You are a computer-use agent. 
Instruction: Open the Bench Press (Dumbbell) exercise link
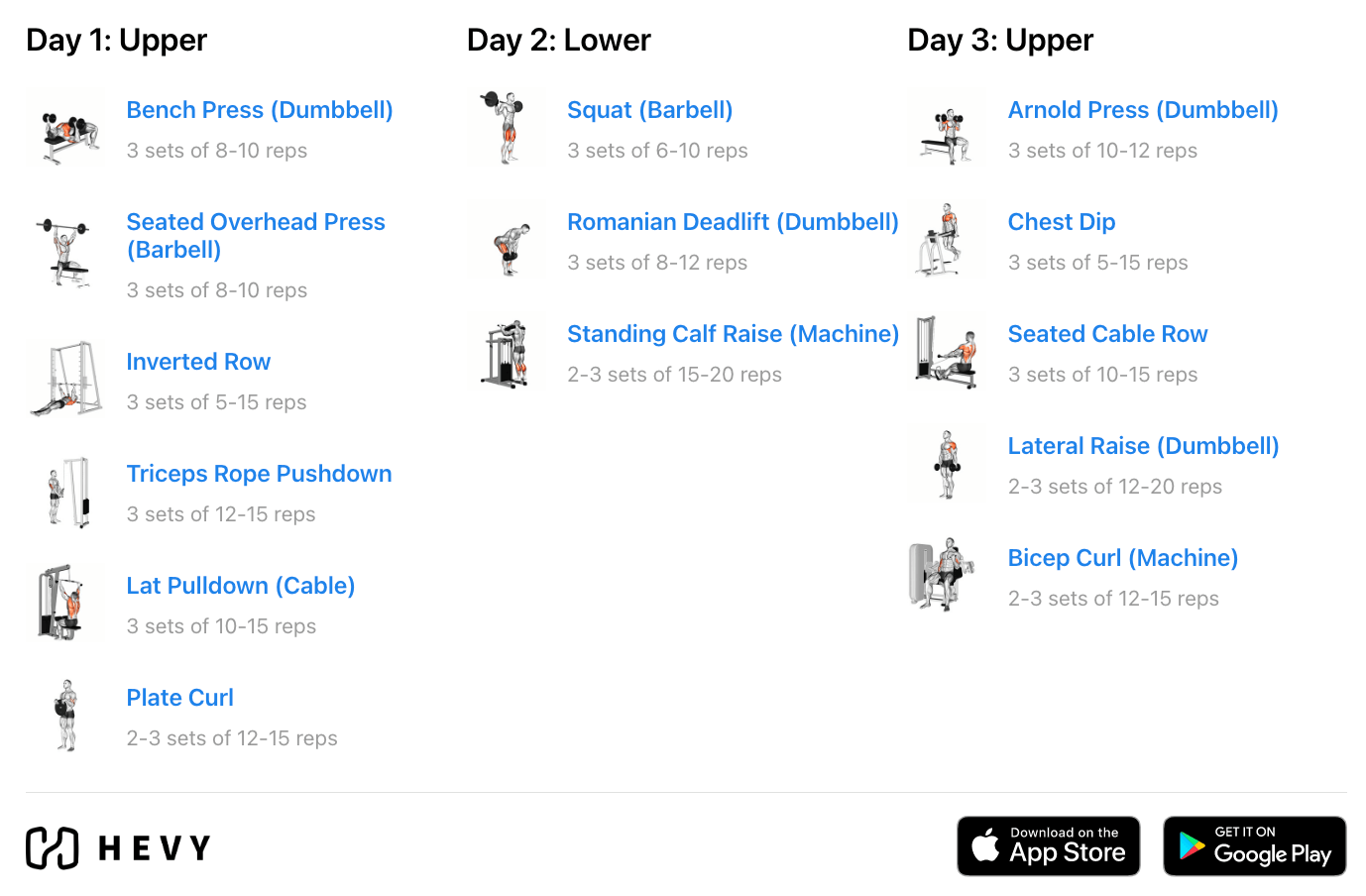pos(259,109)
